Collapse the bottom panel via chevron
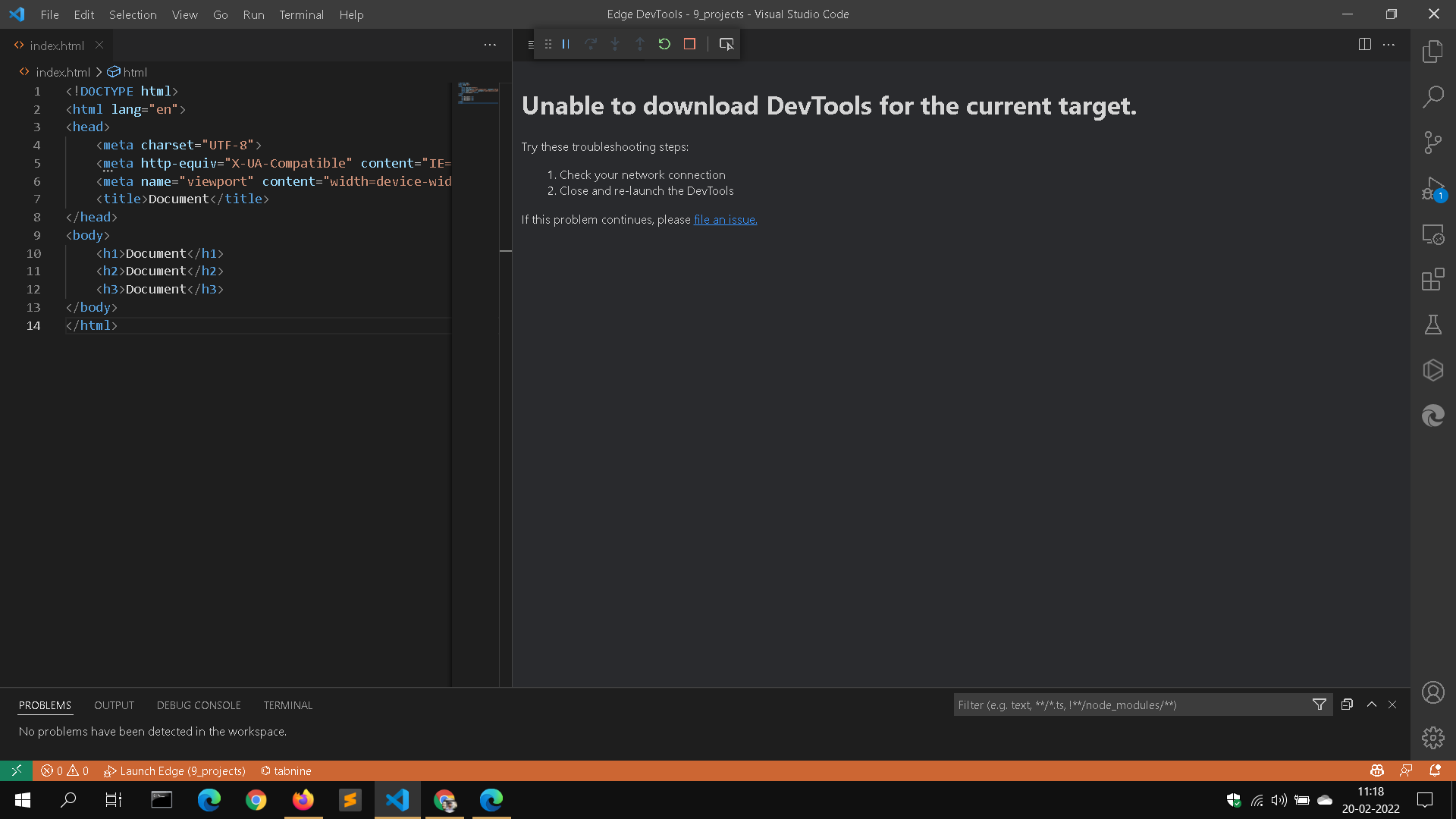 (1371, 704)
